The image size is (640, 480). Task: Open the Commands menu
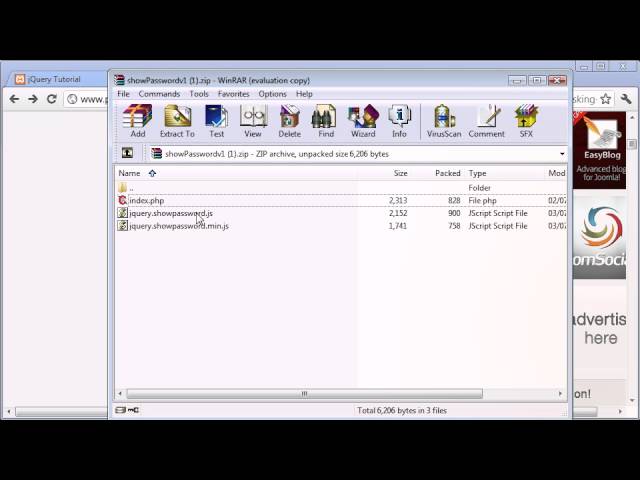(159, 94)
